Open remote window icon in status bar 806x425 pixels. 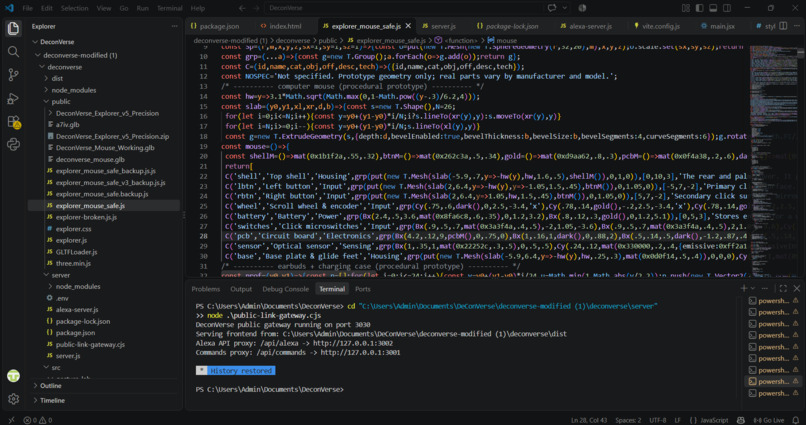coord(11,420)
